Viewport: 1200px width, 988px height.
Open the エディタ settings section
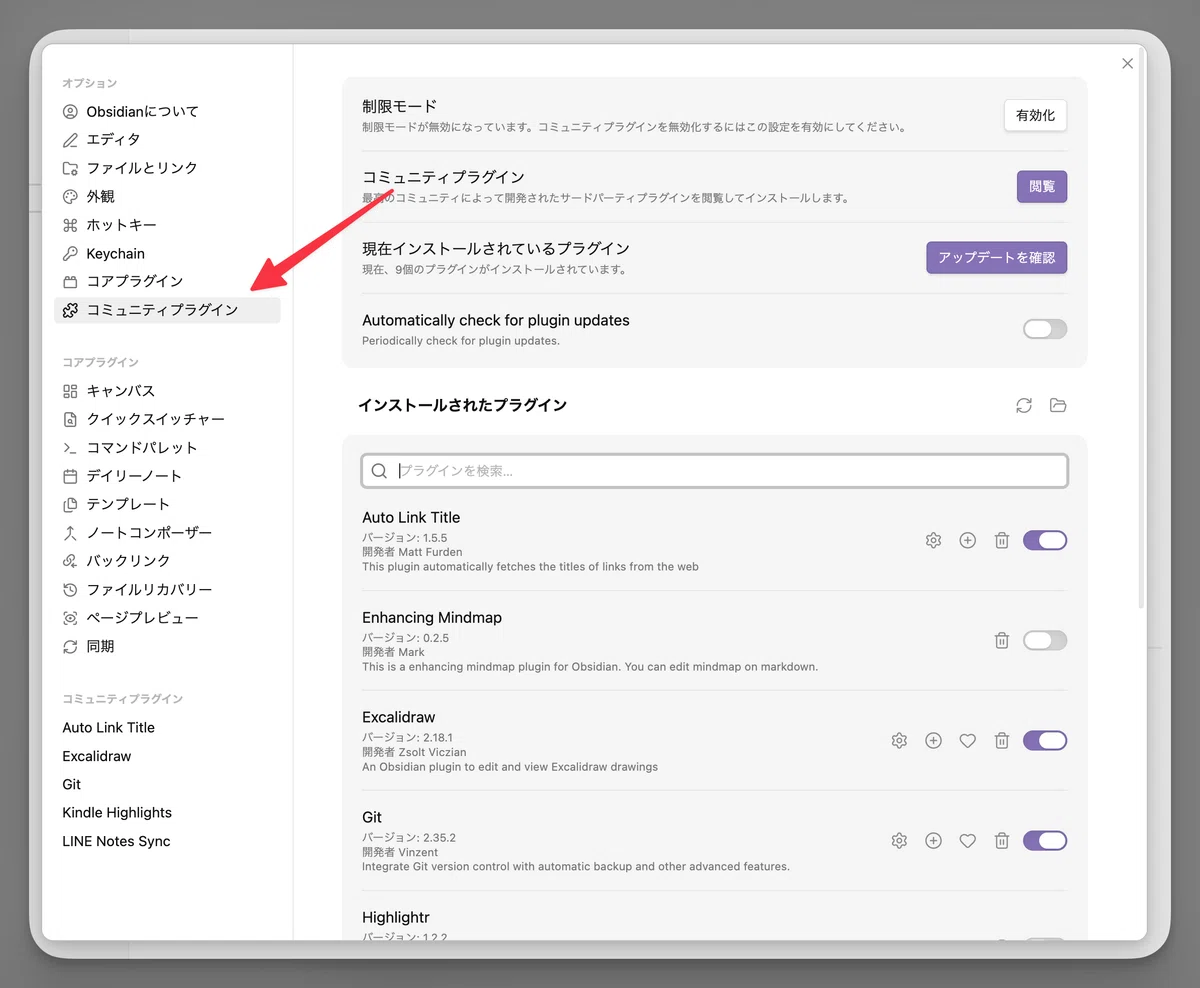point(167,139)
